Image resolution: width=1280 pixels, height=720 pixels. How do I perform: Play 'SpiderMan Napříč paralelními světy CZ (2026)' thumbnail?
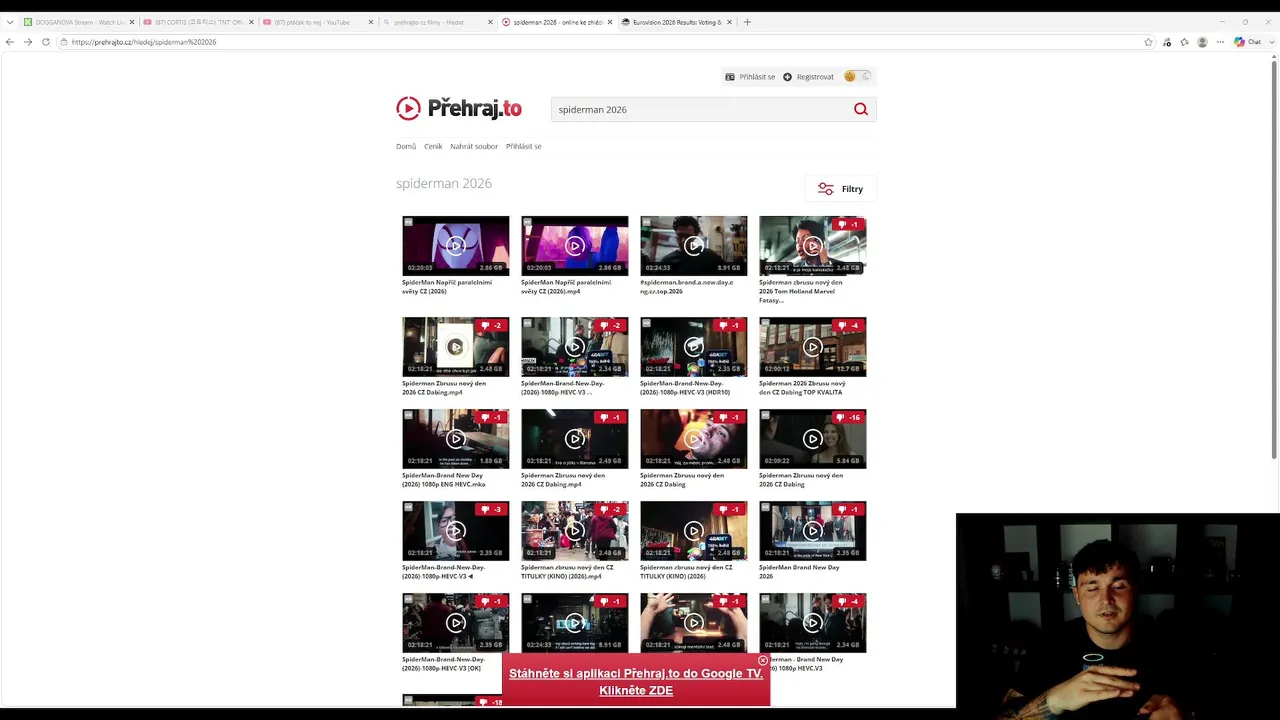(456, 246)
